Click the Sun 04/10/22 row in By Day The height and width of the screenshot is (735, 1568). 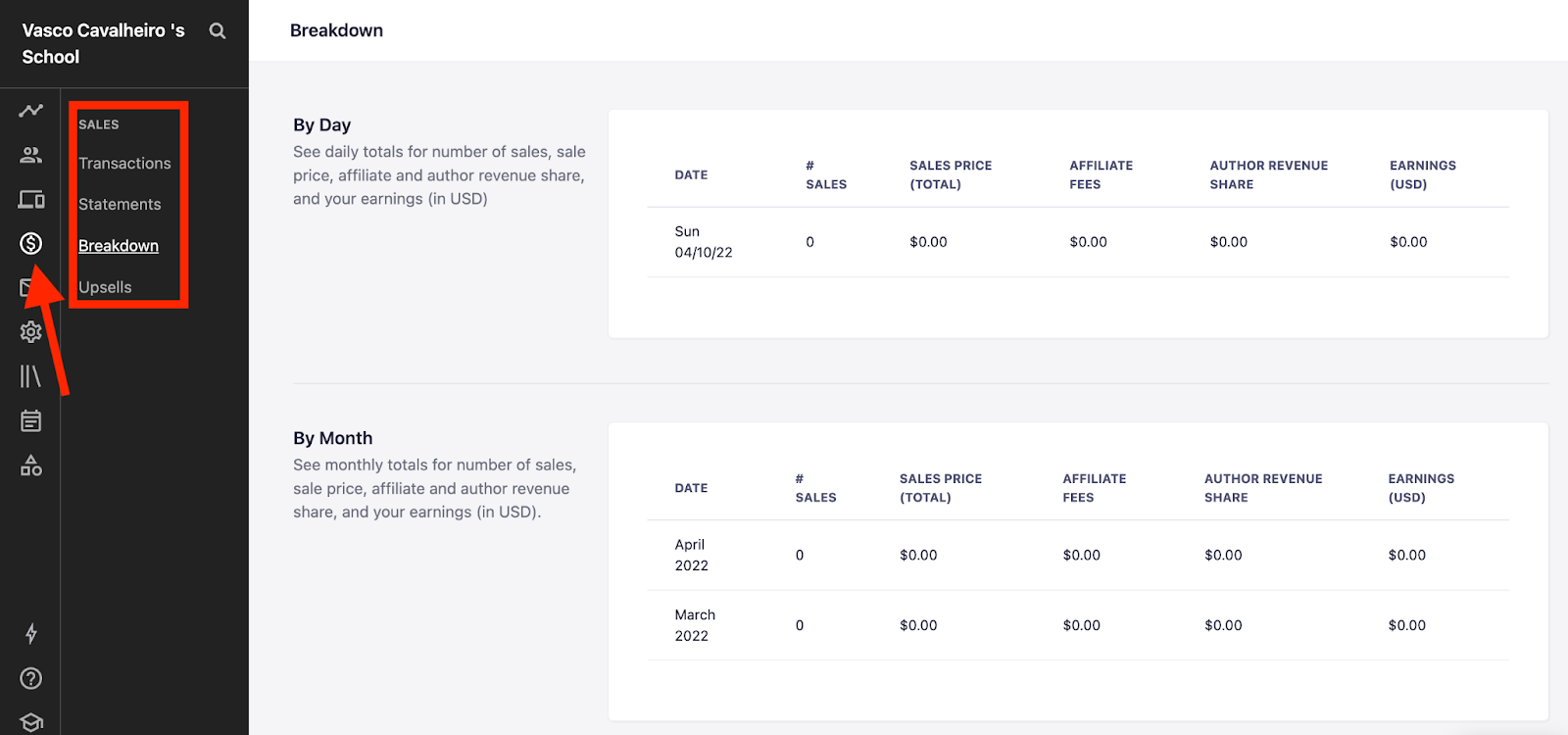point(1078,242)
